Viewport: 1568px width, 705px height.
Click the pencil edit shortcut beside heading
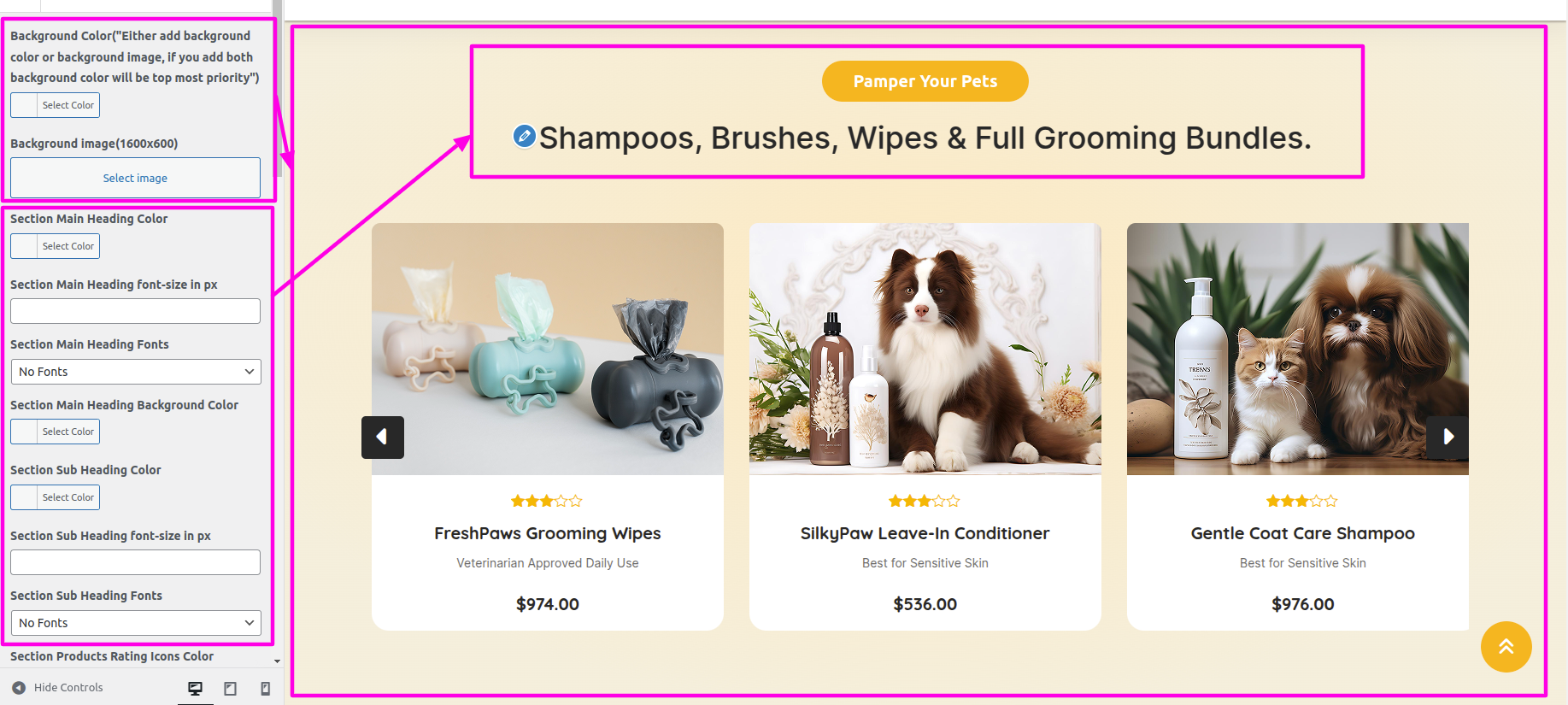(x=524, y=136)
